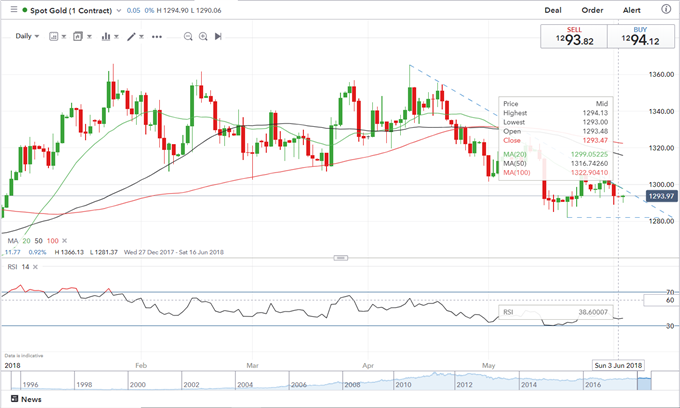Image resolution: width=680 pixels, height=408 pixels.
Task: Open the chart layout dropdown arrow
Action: tap(89, 37)
